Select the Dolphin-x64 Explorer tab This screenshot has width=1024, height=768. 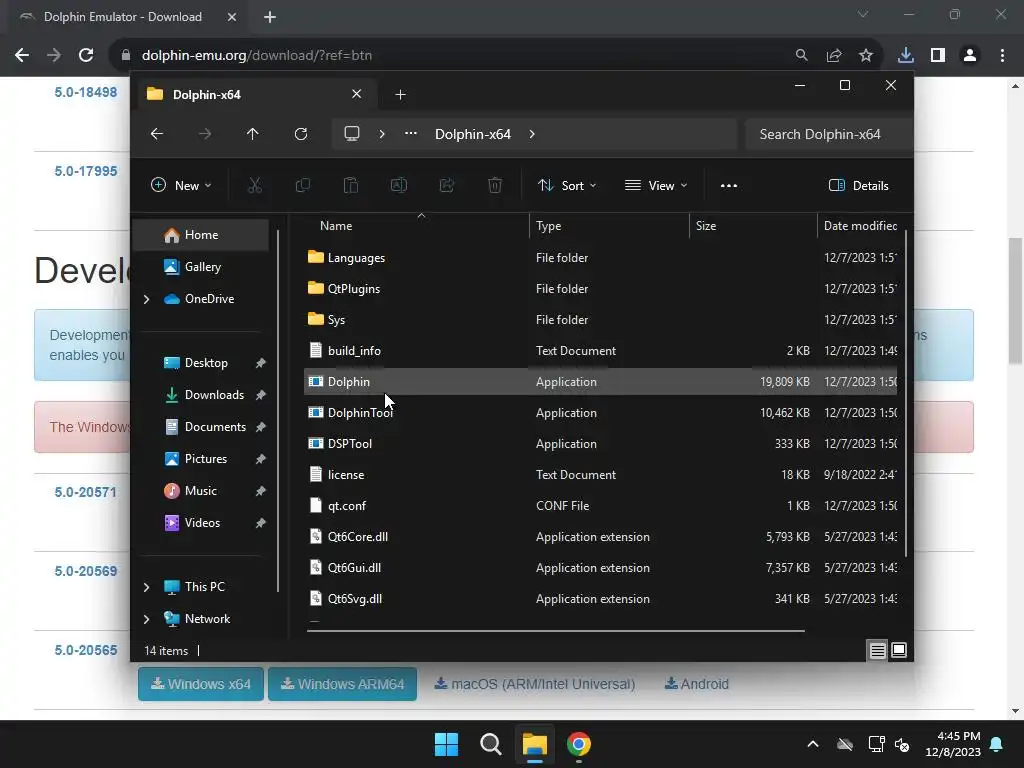pos(255,95)
